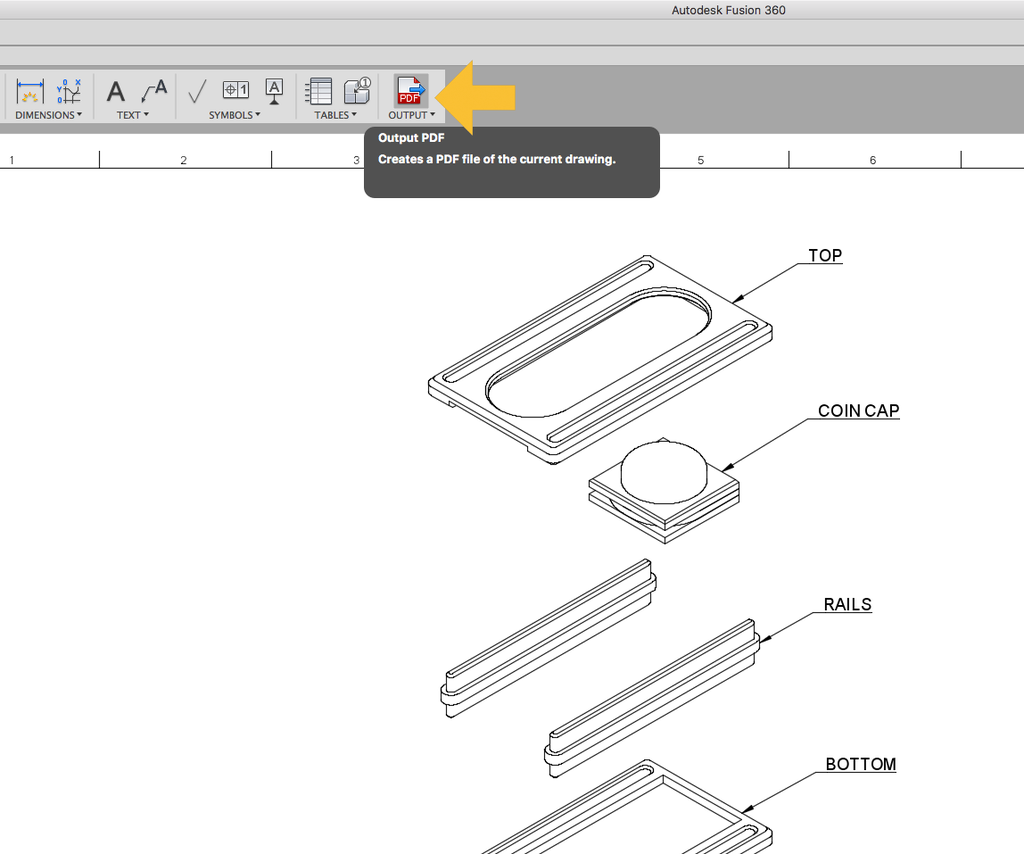
Task: Select the COIN CAP annotation label
Action: [x=858, y=411]
